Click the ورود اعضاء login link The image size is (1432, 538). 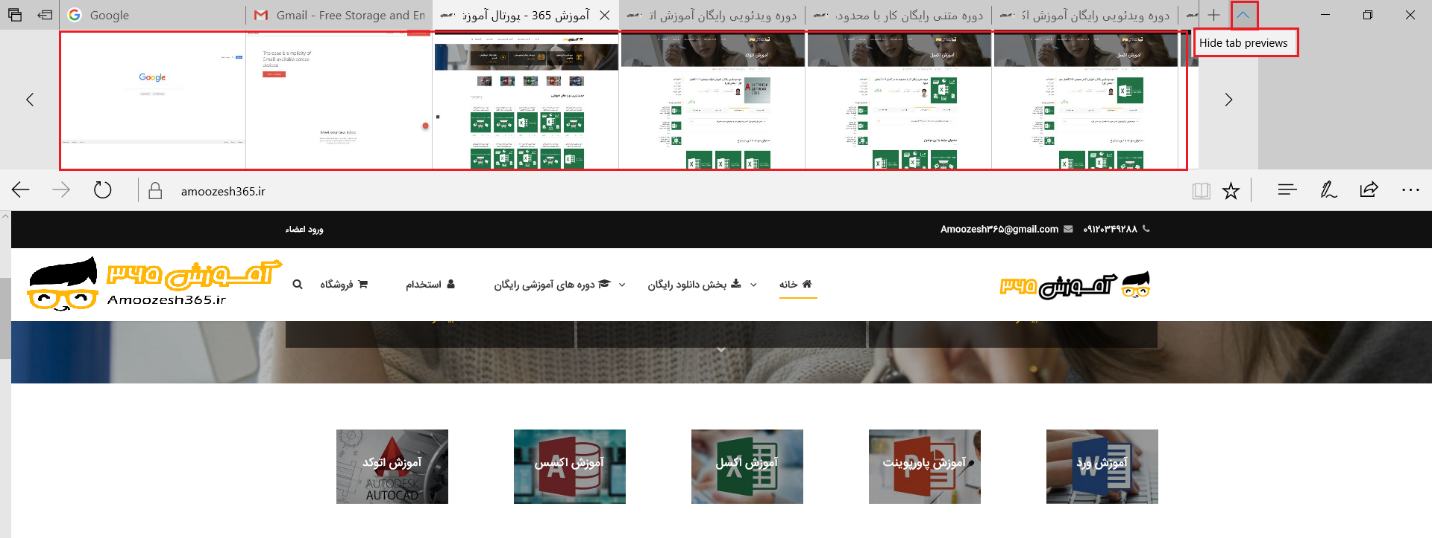[x=304, y=229]
